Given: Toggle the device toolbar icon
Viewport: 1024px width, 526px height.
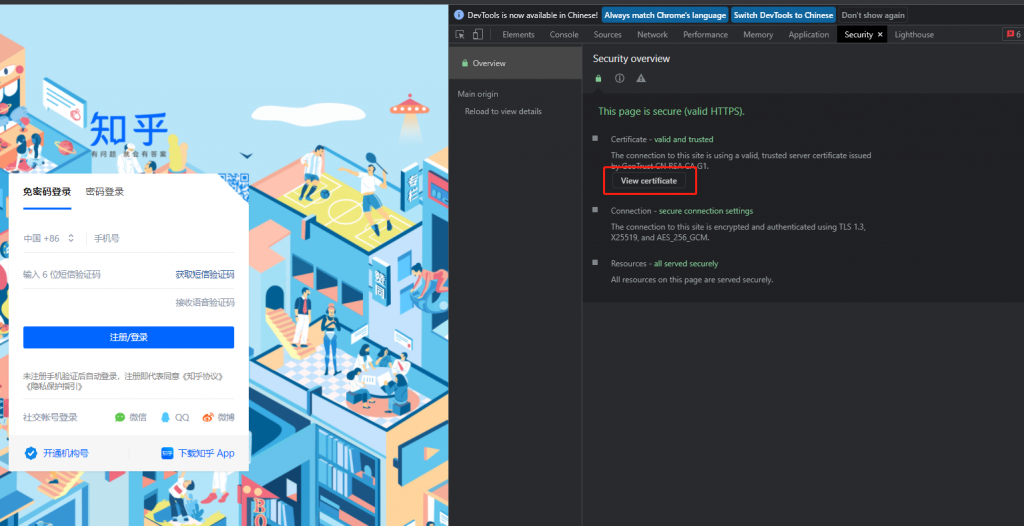Looking at the screenshot, I should tap(477, 35).
